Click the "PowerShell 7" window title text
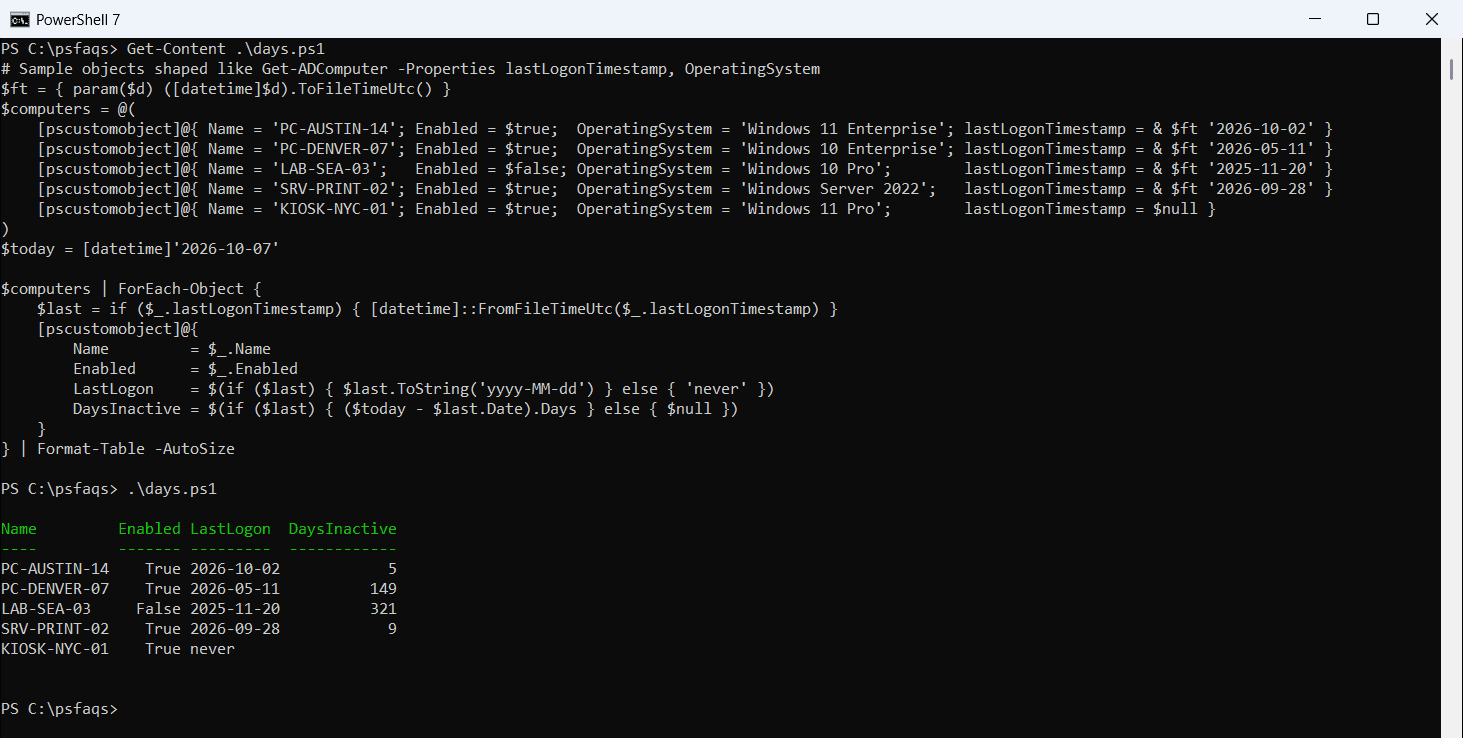Image resolution: width=1463 pixels, height=738 pixels. click(x=78, y=19)
